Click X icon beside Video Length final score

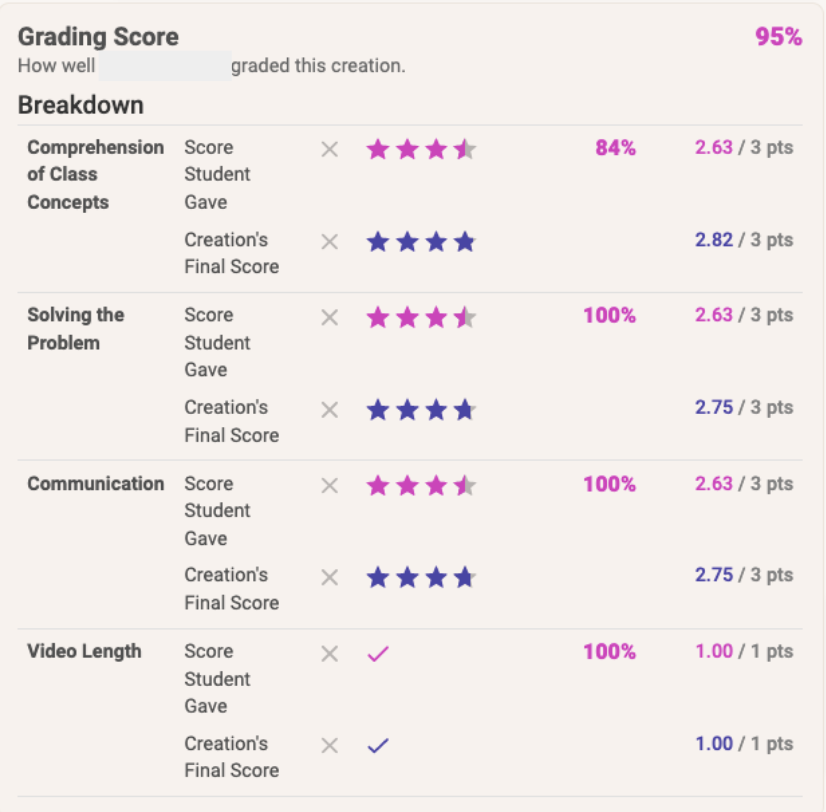point(329,745)
